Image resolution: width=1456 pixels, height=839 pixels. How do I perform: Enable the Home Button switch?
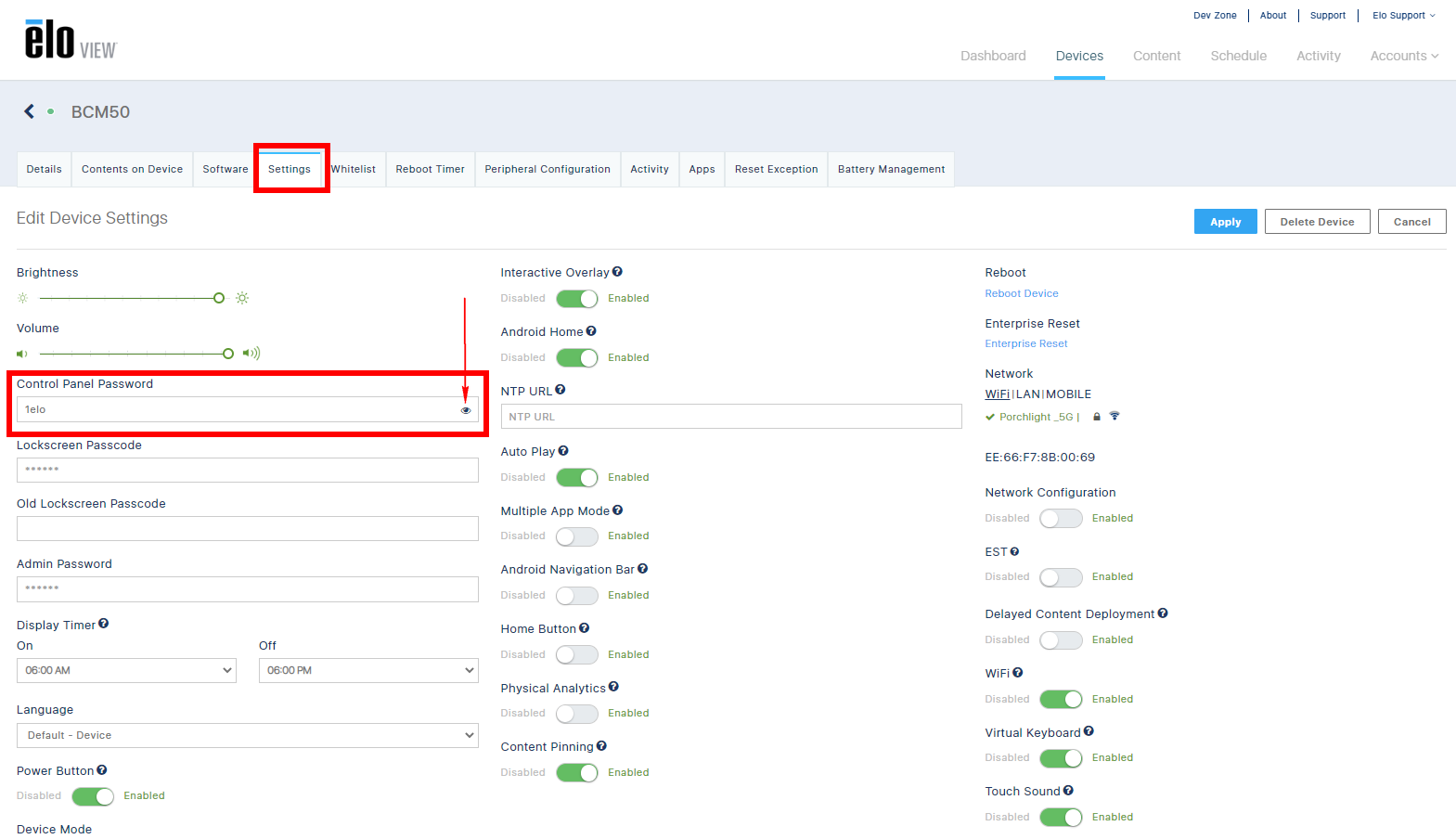577,655
